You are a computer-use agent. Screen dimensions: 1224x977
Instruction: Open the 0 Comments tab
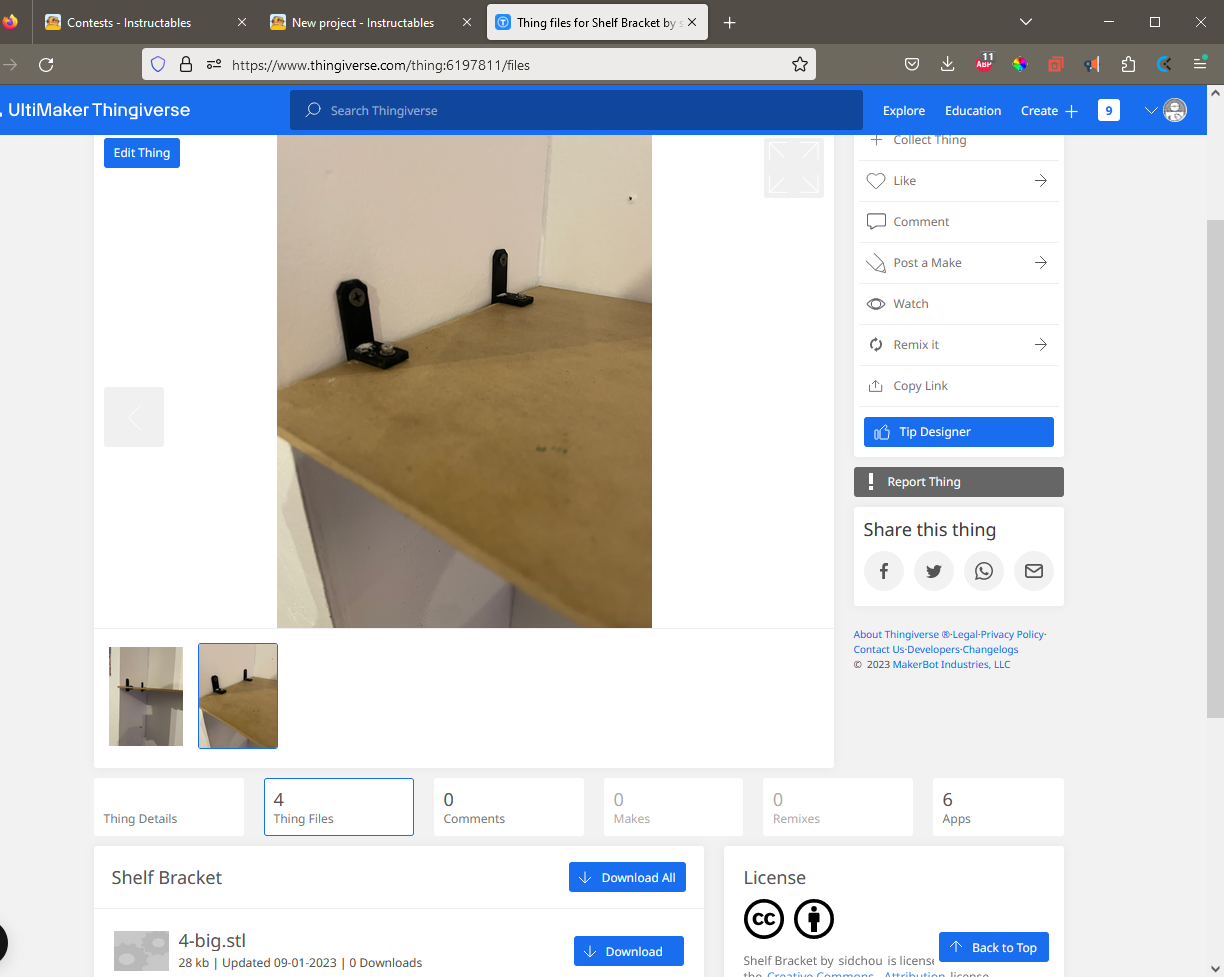509,807
